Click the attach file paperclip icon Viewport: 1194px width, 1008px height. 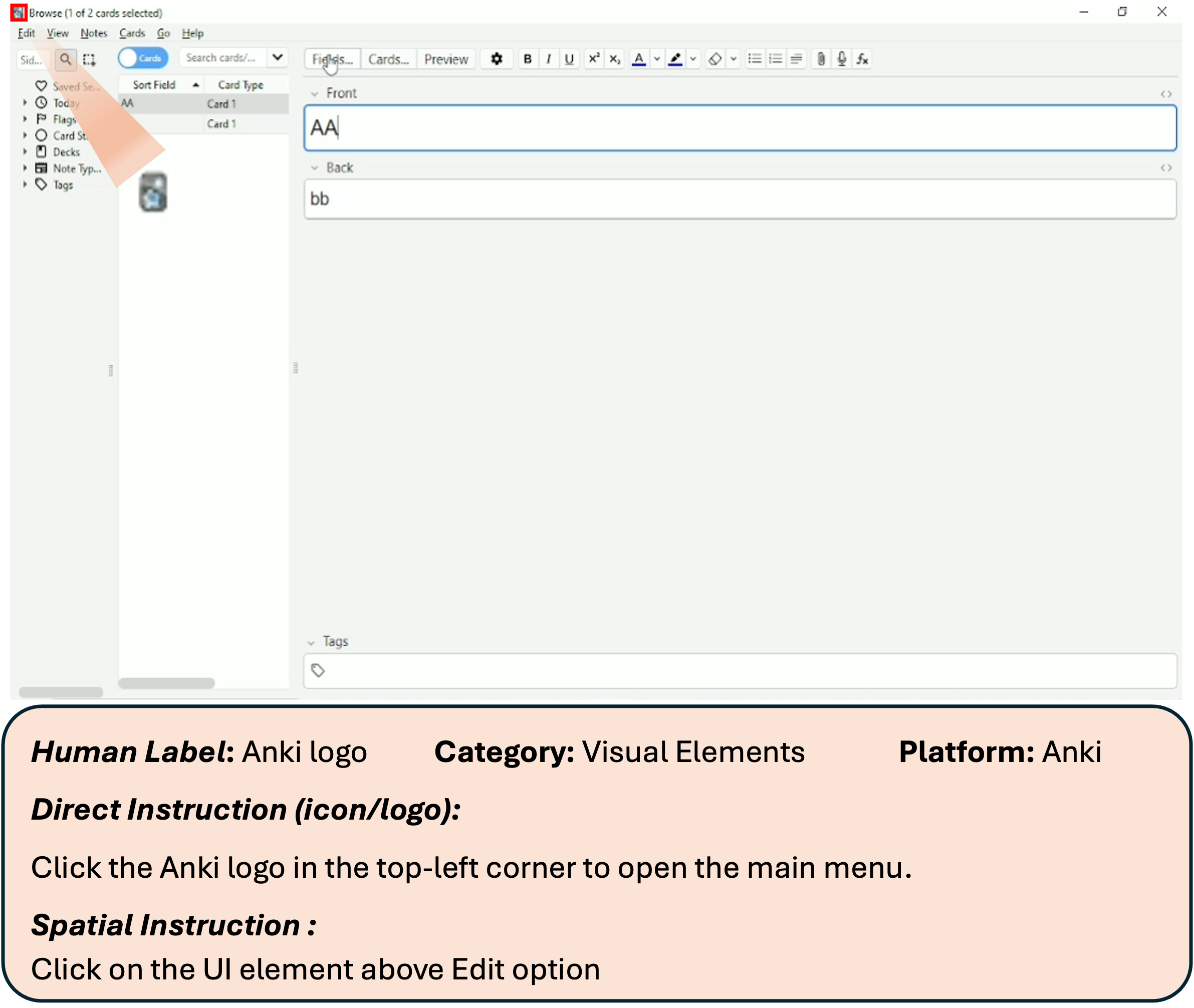click(821, 59)
